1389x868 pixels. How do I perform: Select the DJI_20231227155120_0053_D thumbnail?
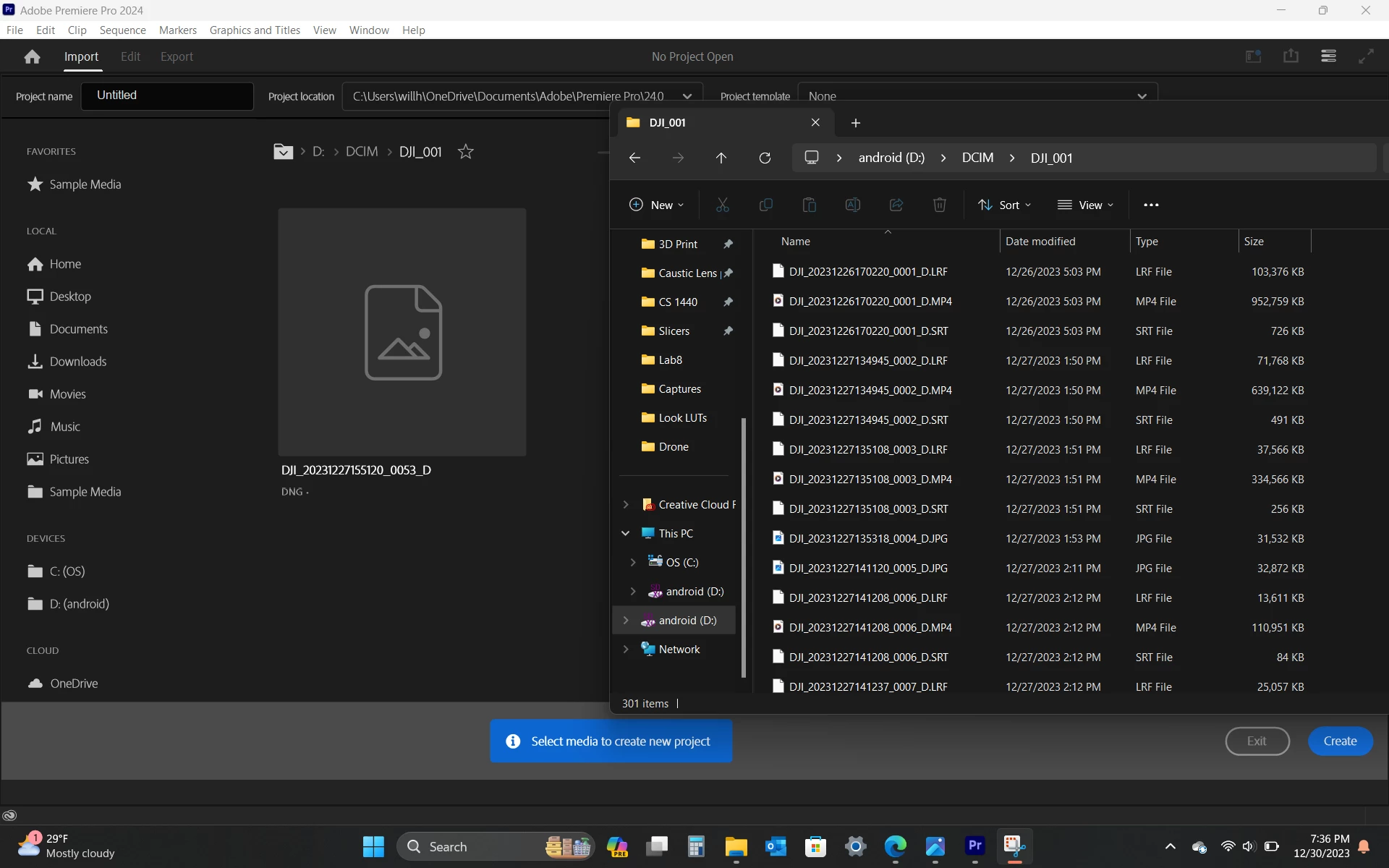[402, 332]
